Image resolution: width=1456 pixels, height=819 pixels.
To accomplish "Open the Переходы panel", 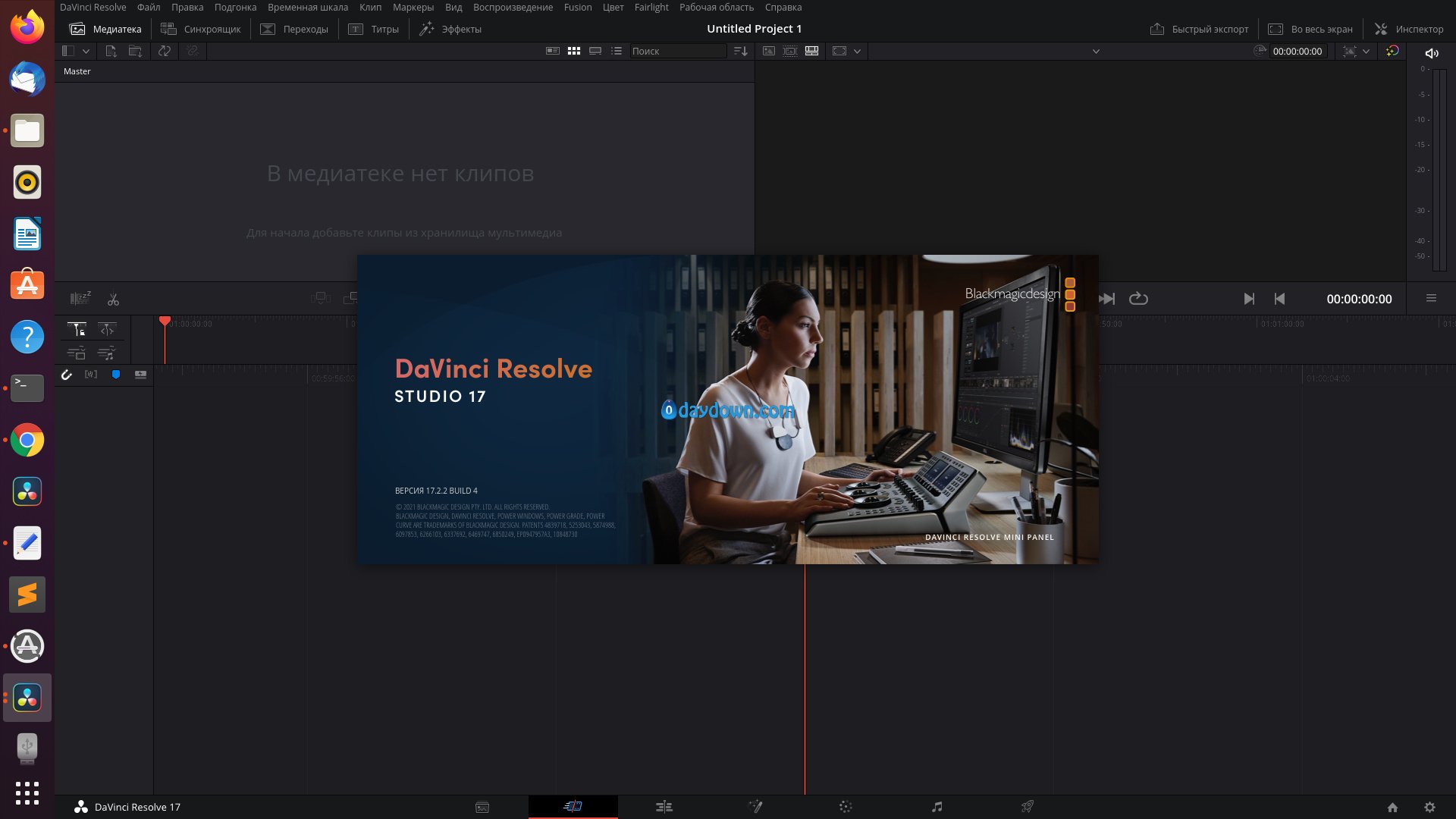I will point(294,29).
